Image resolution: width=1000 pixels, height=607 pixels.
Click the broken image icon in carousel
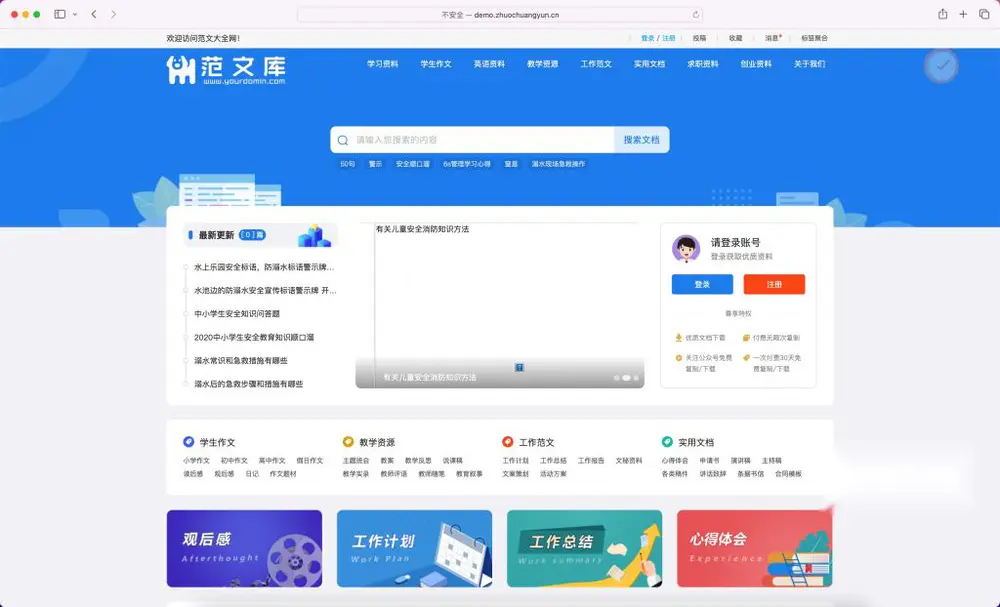point(519,367)
